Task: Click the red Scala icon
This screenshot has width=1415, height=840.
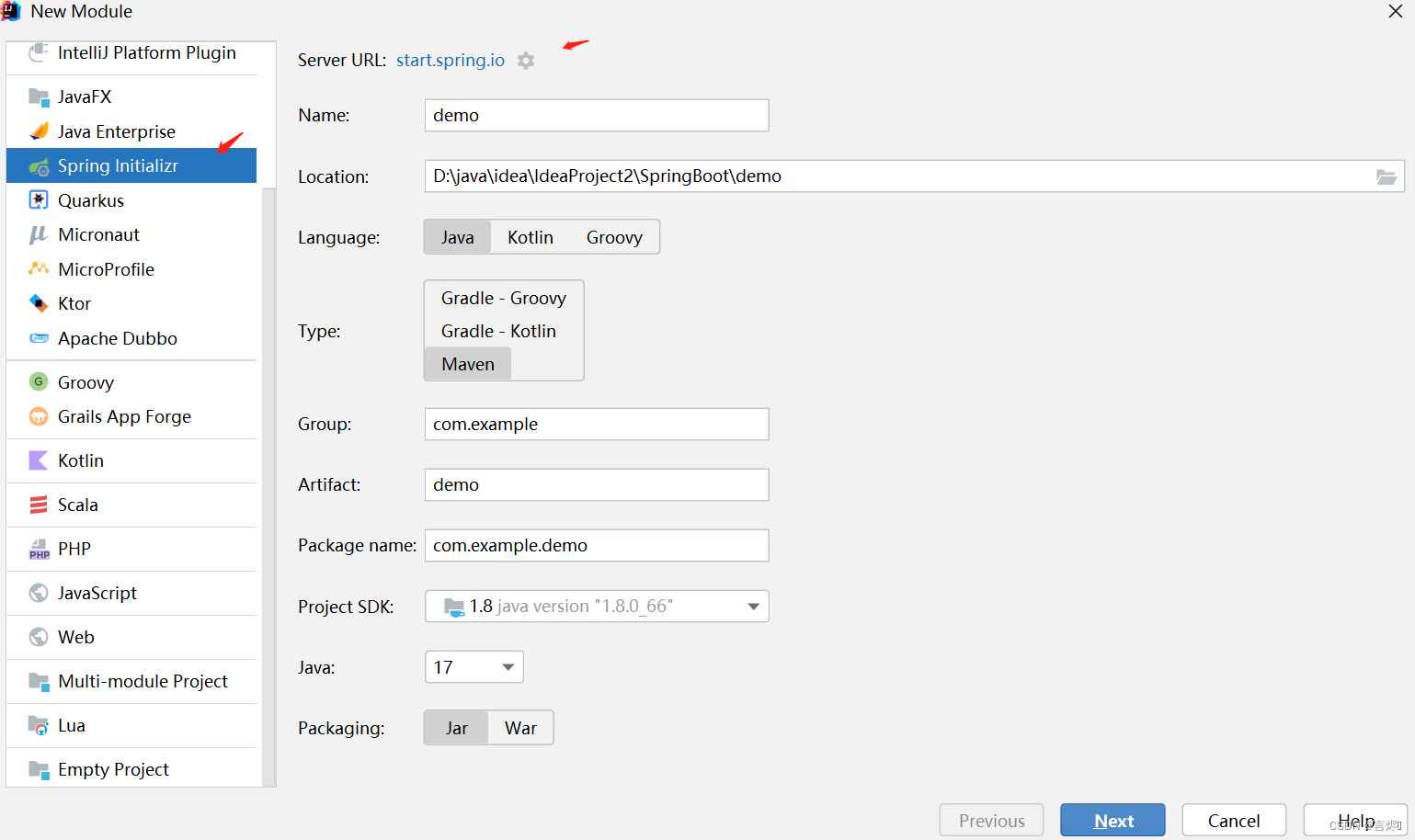Action: point(39,505)
